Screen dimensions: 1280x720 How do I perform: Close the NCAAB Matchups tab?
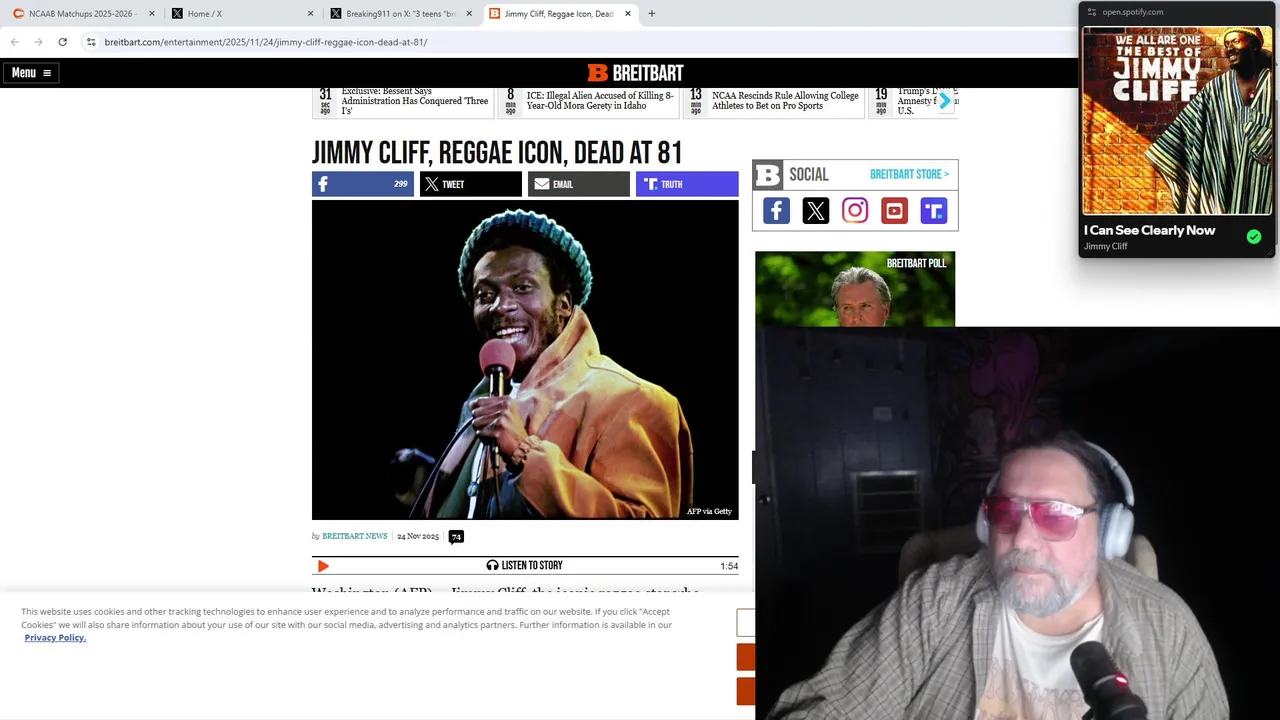coord(152,14)
